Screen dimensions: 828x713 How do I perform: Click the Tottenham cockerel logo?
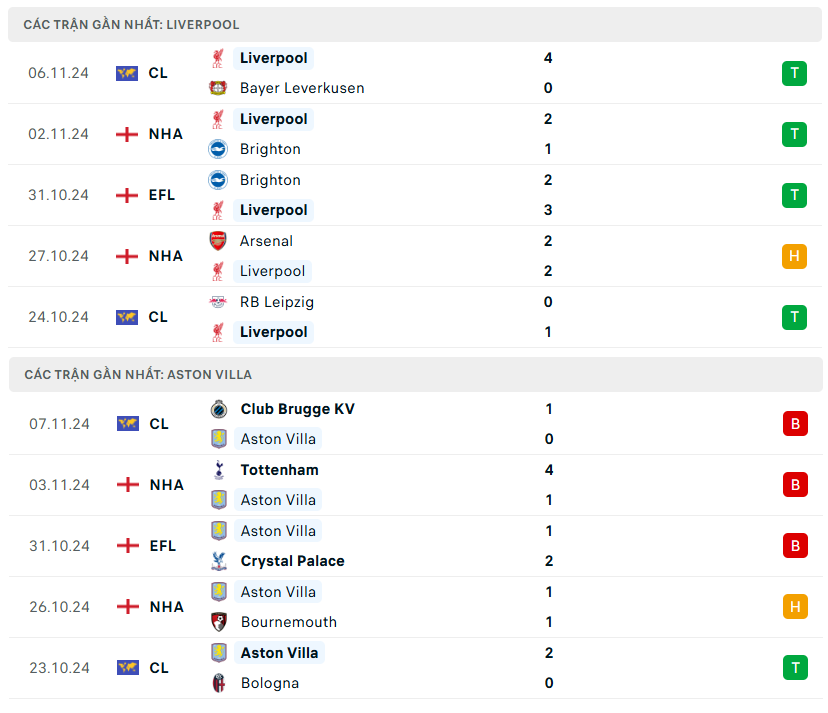coord(218,470)
